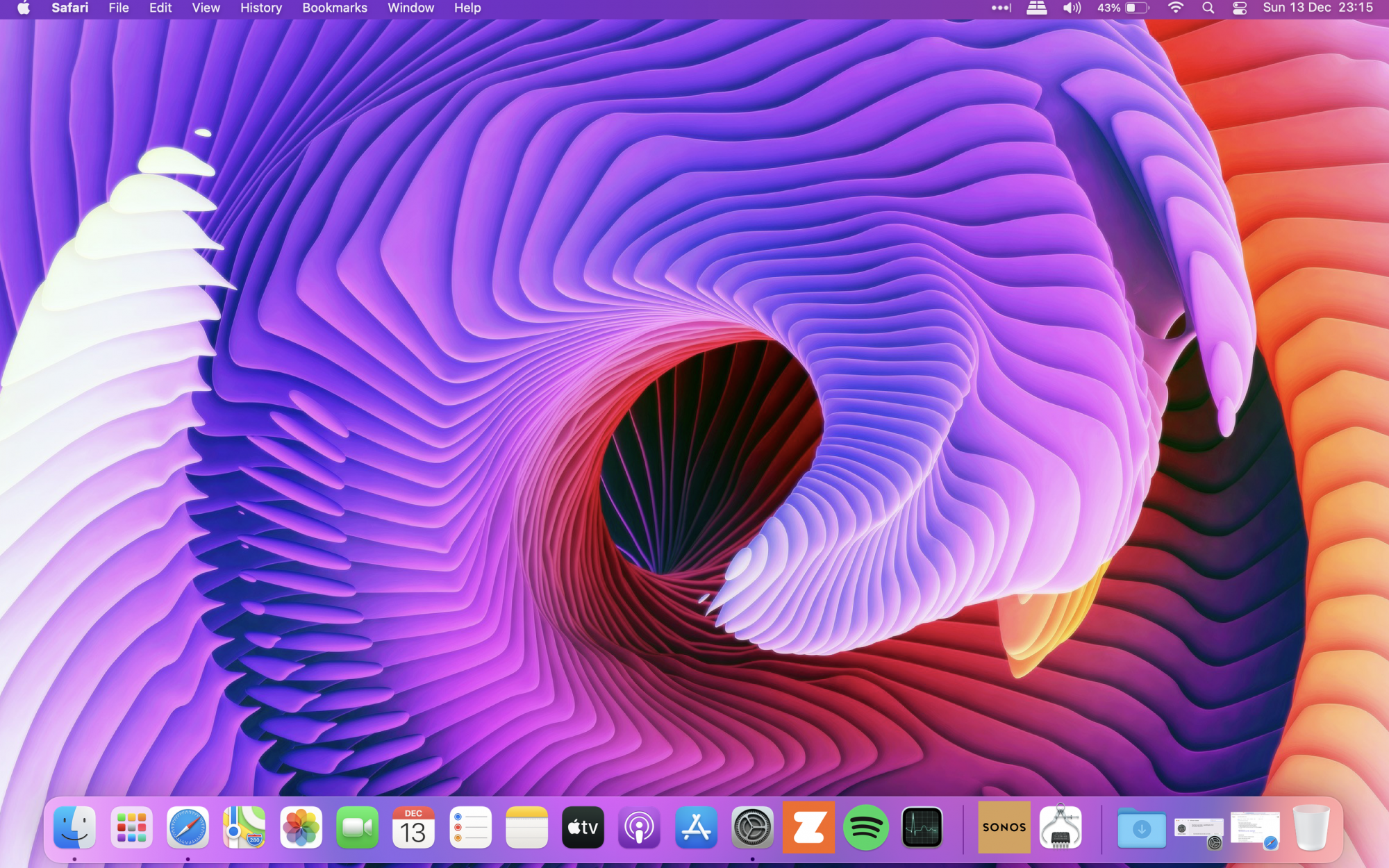Image resolution: width=1389 pixels, height=868 pixels.
Task: Show battery status at 43%
Action: click(x=1123, y=8)
